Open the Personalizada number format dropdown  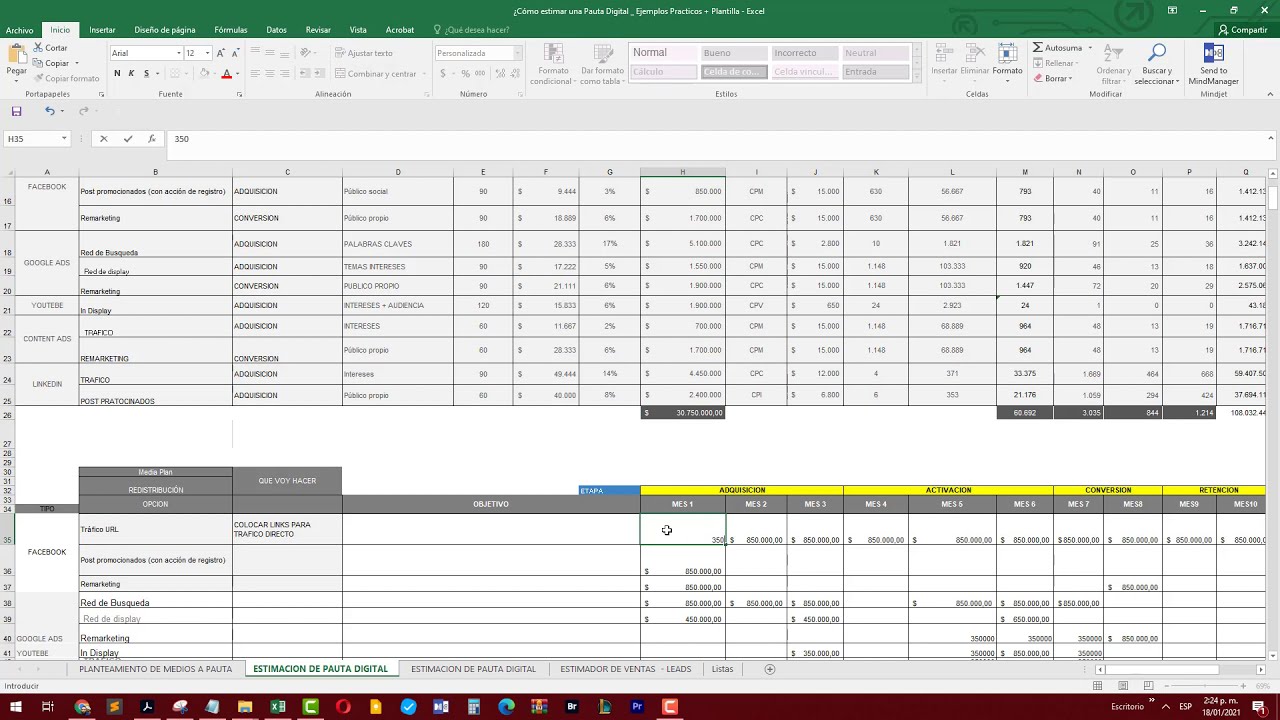(x=517, y=53)
